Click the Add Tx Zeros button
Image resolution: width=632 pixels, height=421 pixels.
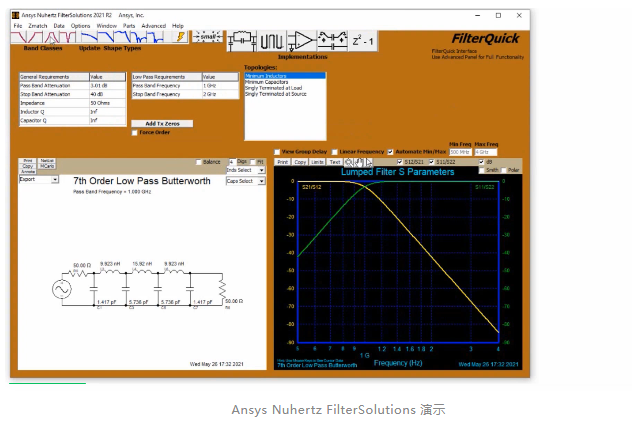[162, 124]
